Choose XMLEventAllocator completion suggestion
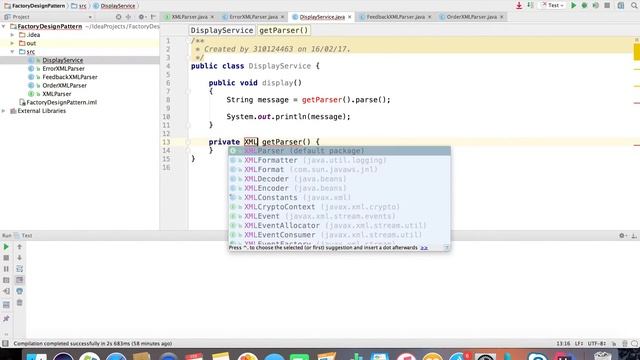640x360 pixels. pos(339,225)
